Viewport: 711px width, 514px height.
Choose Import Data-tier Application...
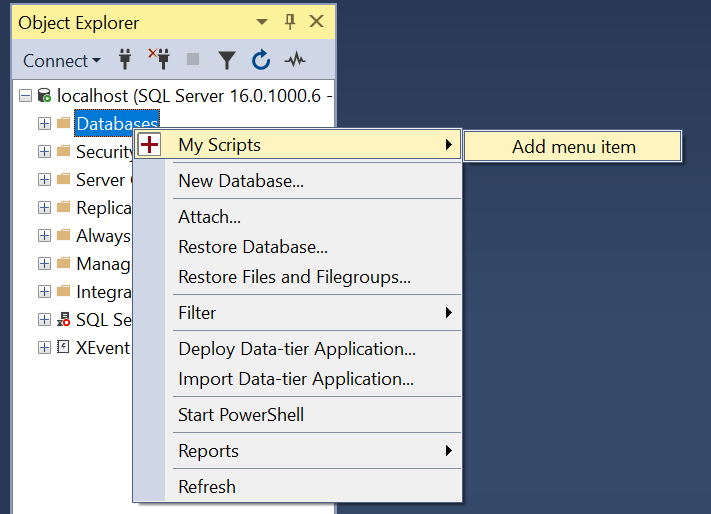298,379
